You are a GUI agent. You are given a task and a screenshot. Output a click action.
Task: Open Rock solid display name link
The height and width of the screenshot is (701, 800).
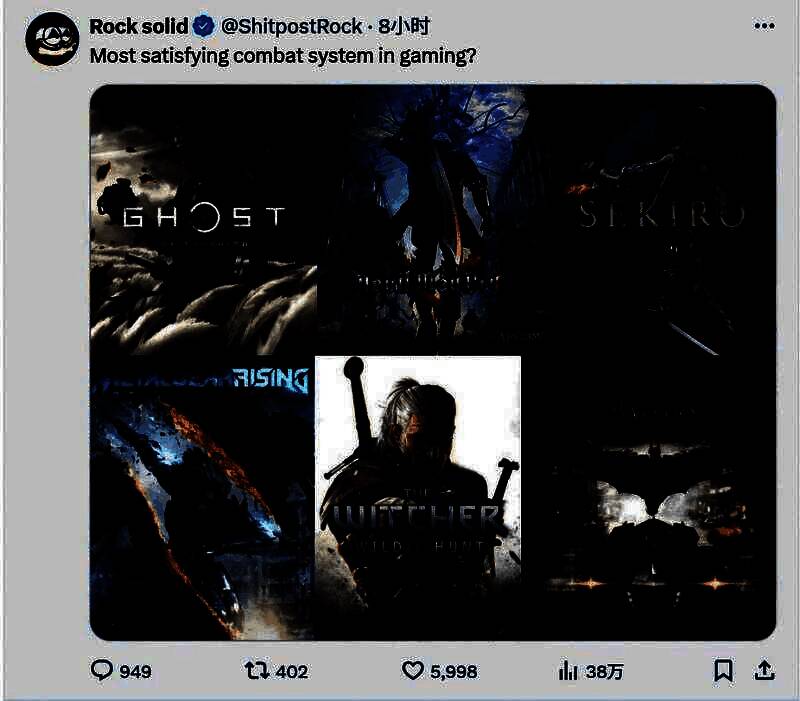pyautogui.click(x=139, y=27)
